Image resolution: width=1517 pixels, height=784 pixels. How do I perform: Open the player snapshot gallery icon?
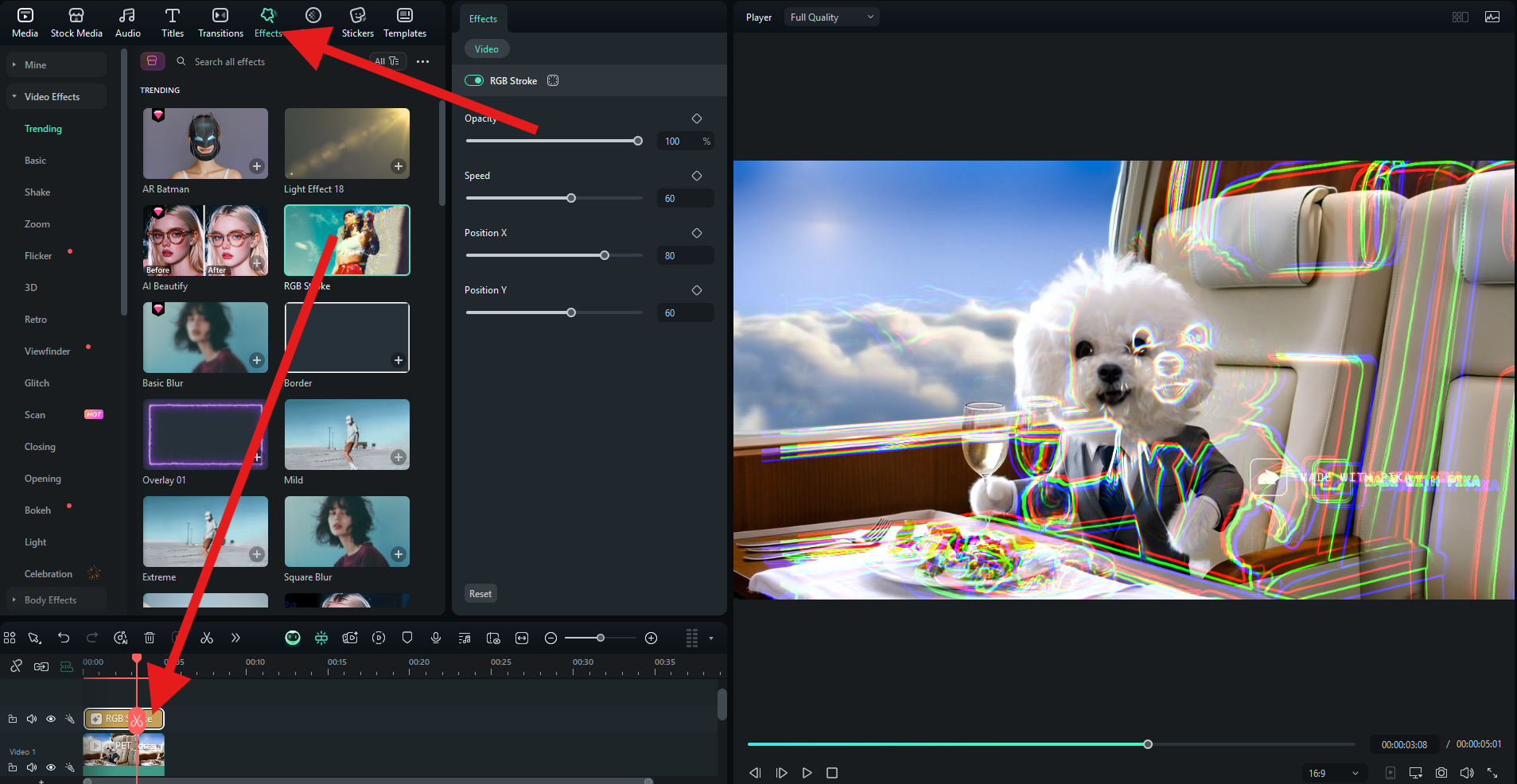coord(1492,17)
